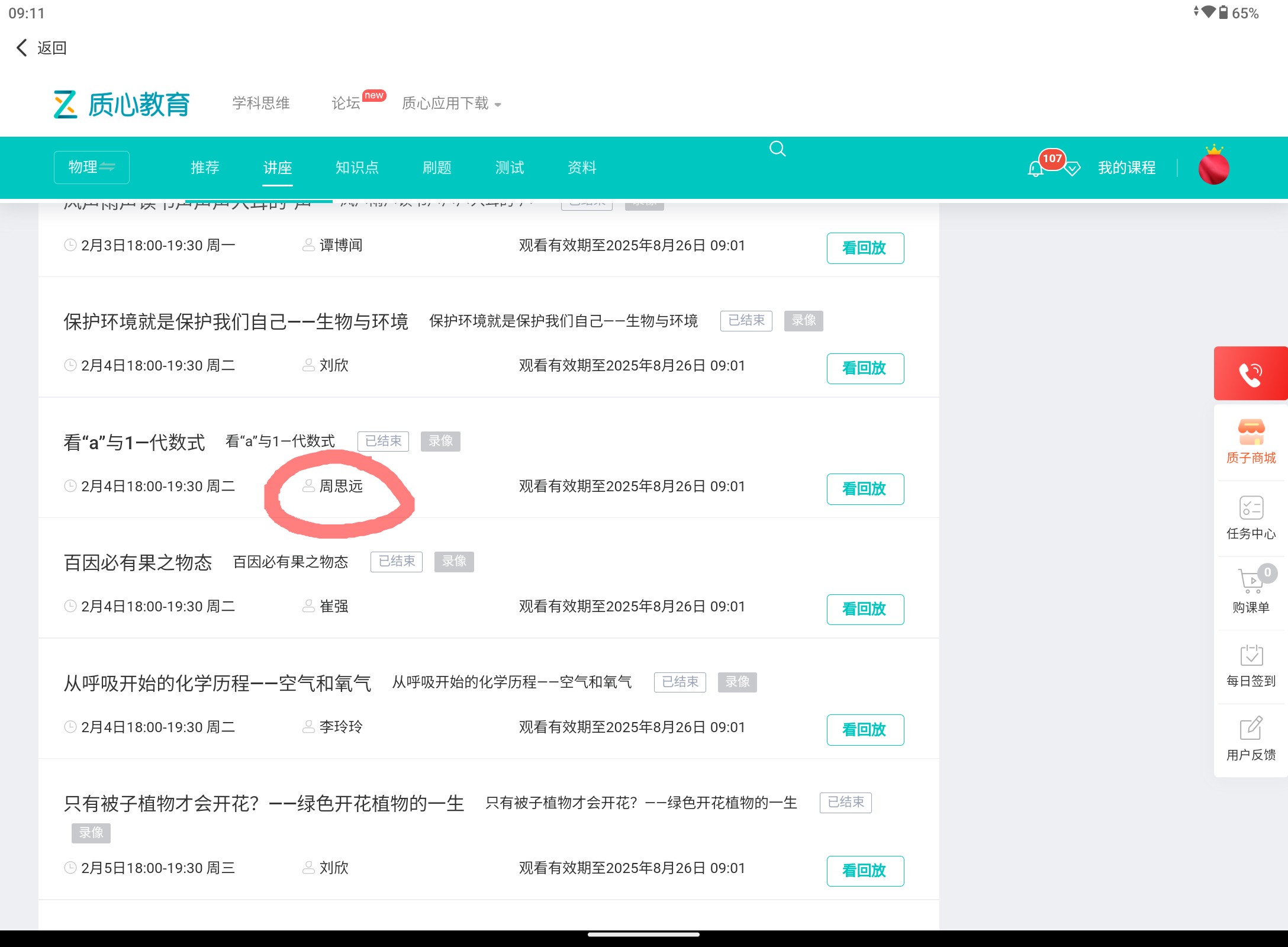
Task: Click 已结束 tag on 百因必有果之物态
Action: [x=397, y=562]
